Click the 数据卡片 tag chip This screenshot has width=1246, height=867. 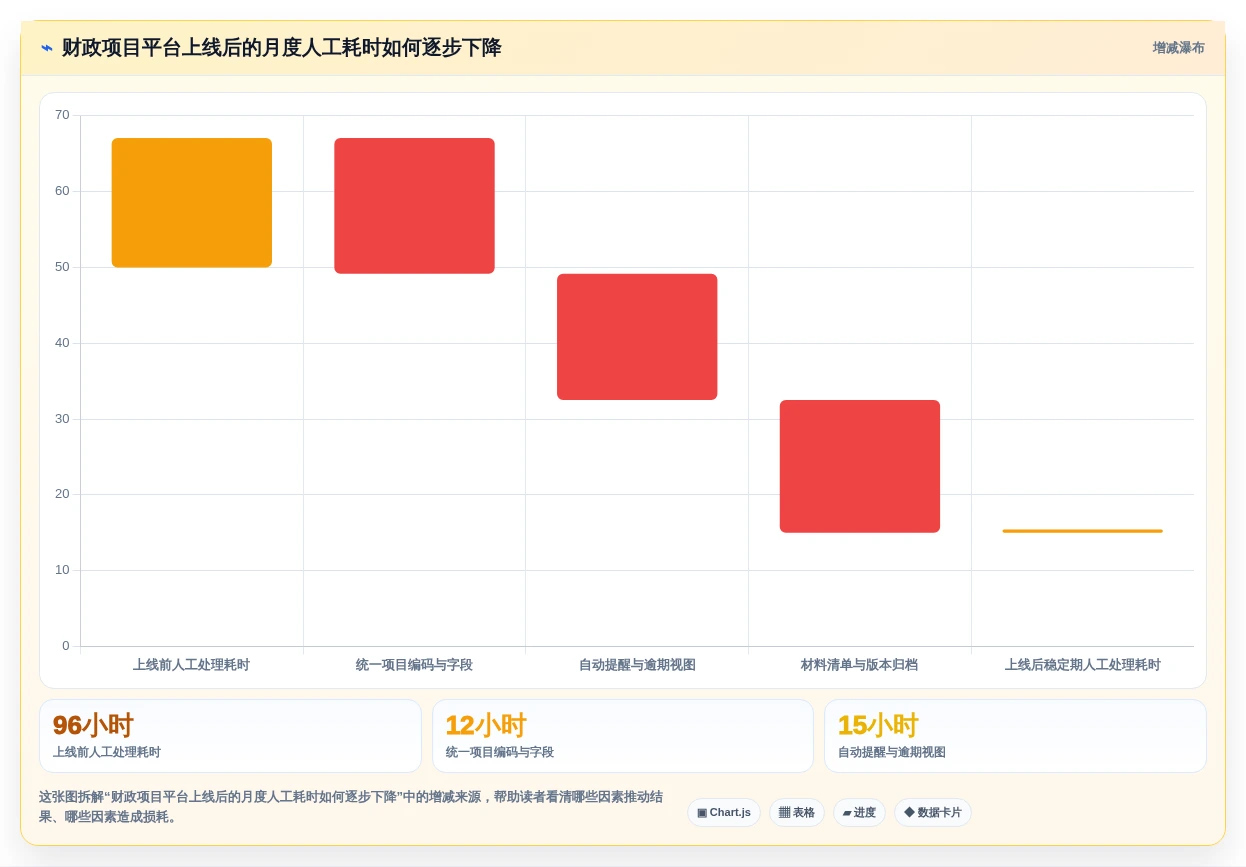click(x=933, y=813)
